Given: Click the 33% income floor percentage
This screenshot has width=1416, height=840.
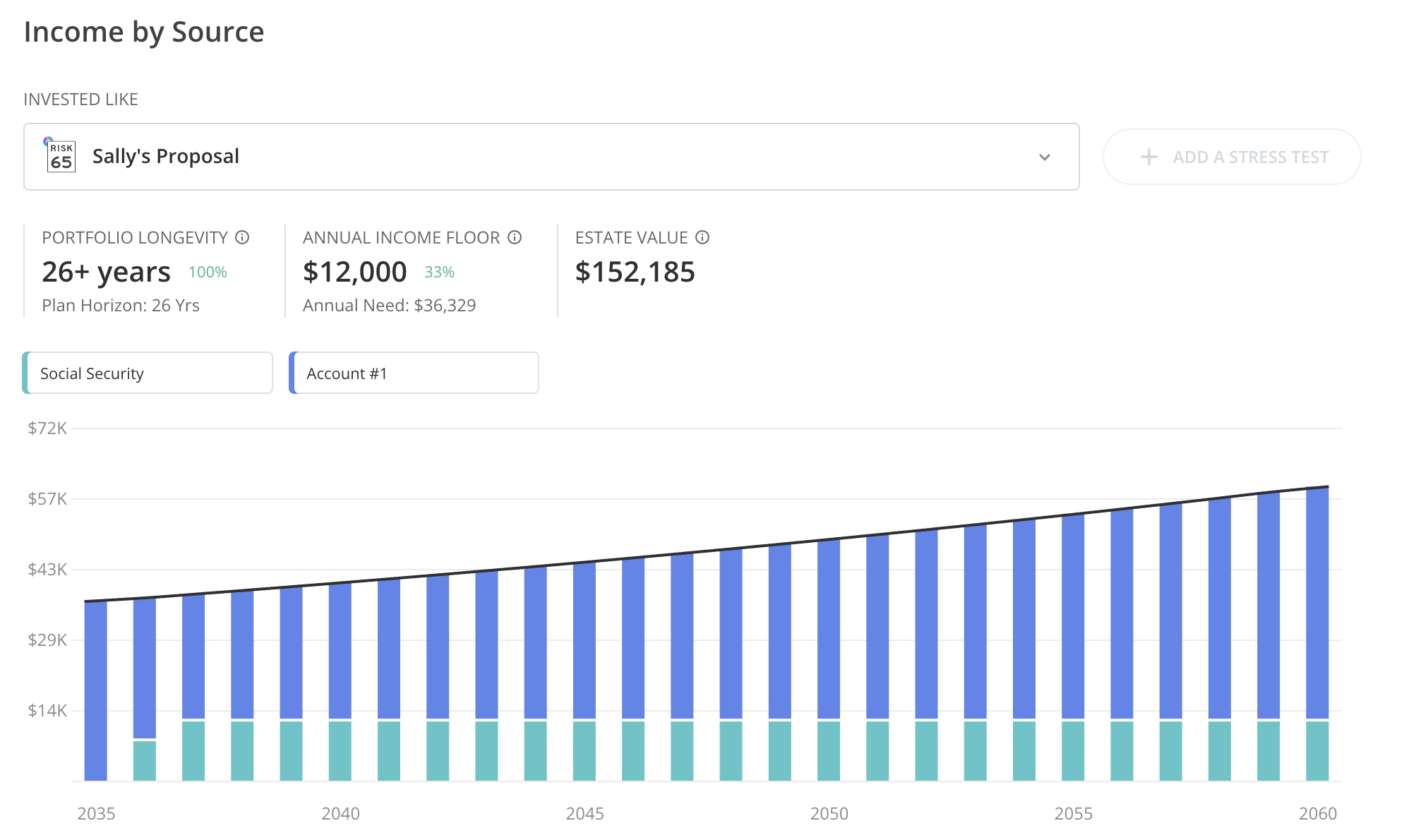Looking at the screenshot, I should click(x=439, y=272).
